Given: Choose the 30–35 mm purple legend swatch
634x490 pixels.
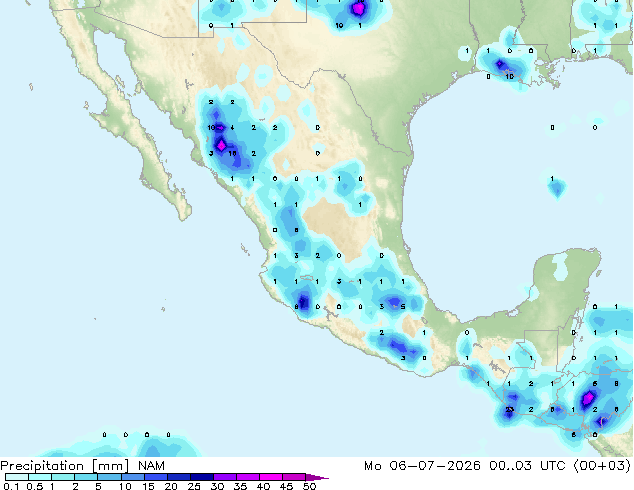Looking at the screenshot, I should coord(225,477).
